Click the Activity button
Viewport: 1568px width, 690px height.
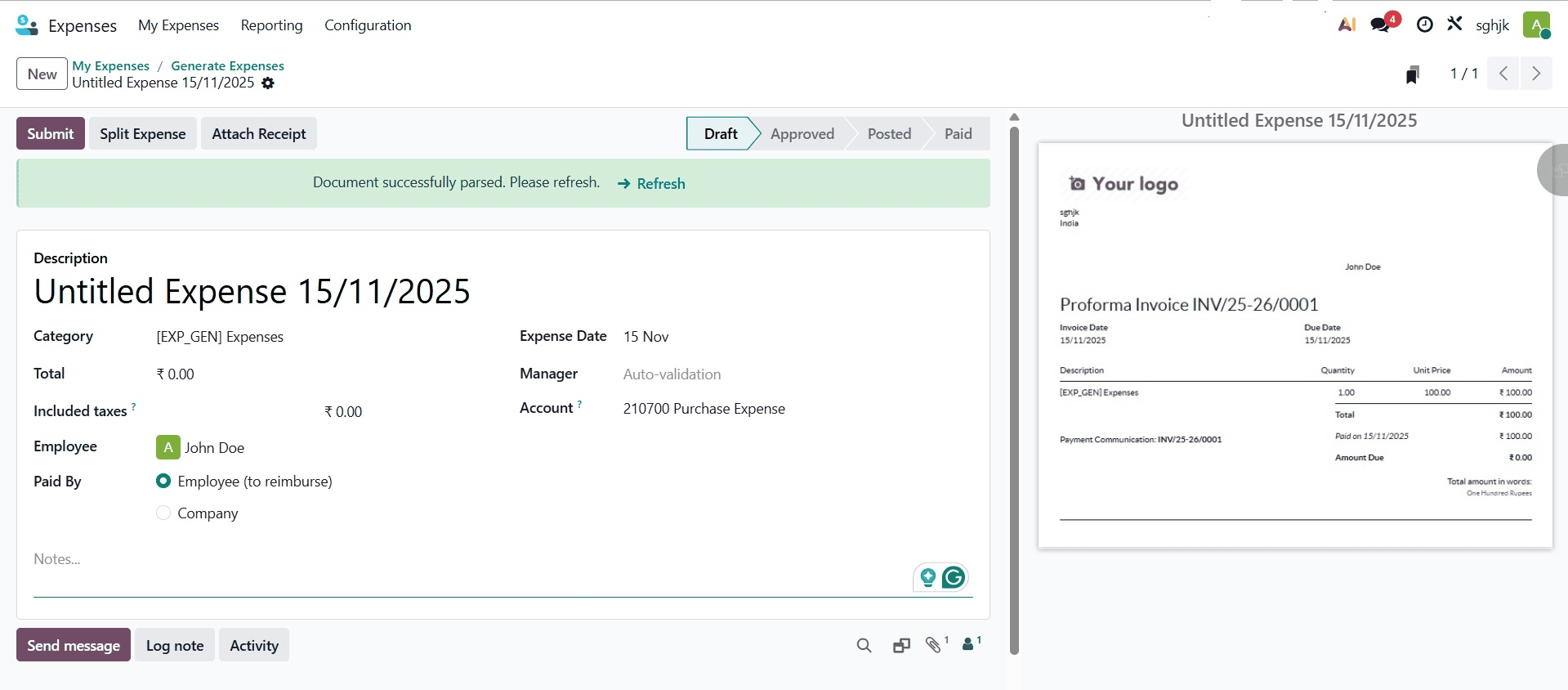(254, 645)
